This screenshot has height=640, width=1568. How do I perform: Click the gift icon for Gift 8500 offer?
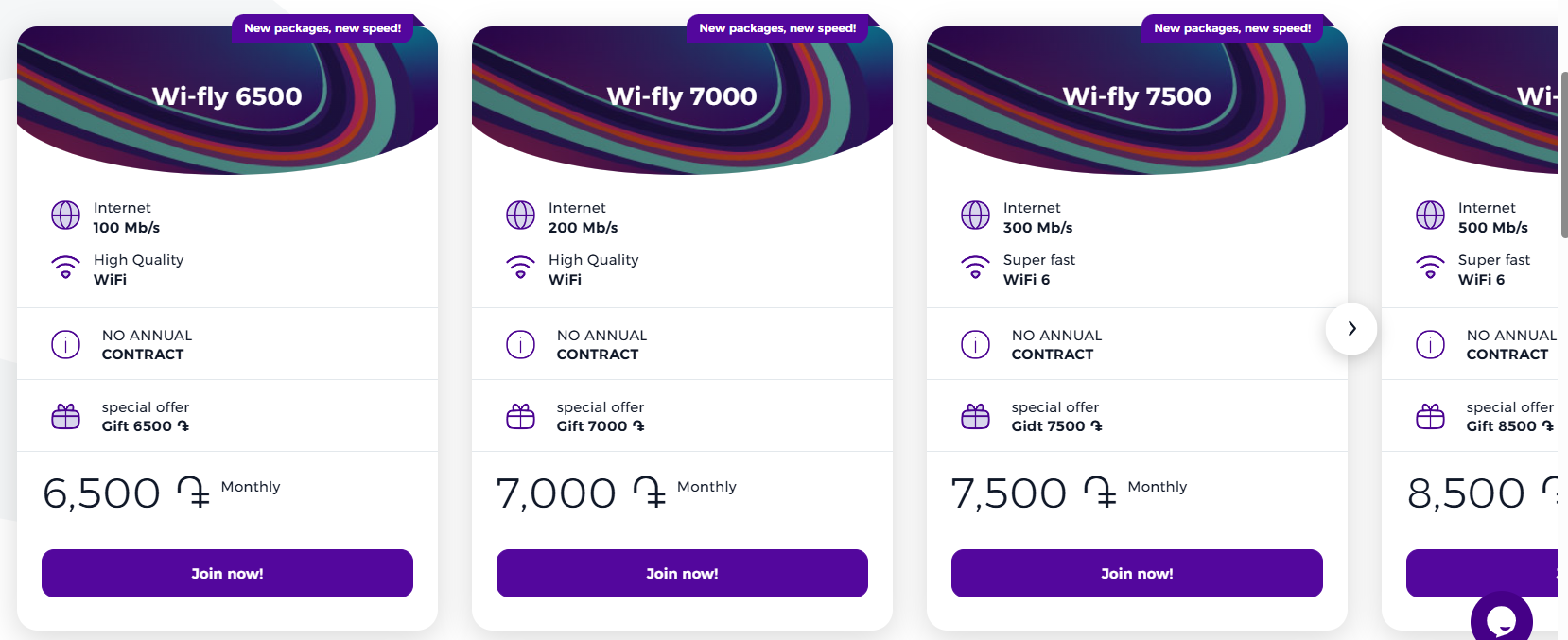click(1430, 416)
